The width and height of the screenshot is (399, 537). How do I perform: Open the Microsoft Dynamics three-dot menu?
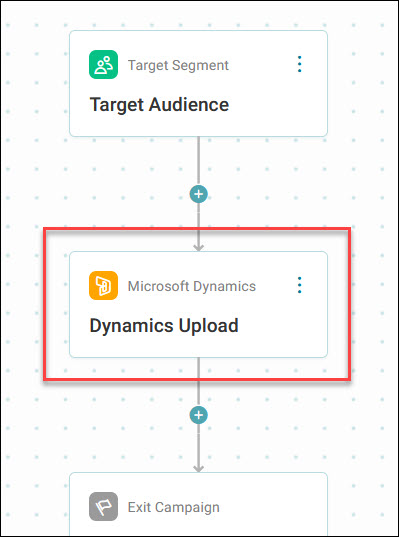coord(300,285)
